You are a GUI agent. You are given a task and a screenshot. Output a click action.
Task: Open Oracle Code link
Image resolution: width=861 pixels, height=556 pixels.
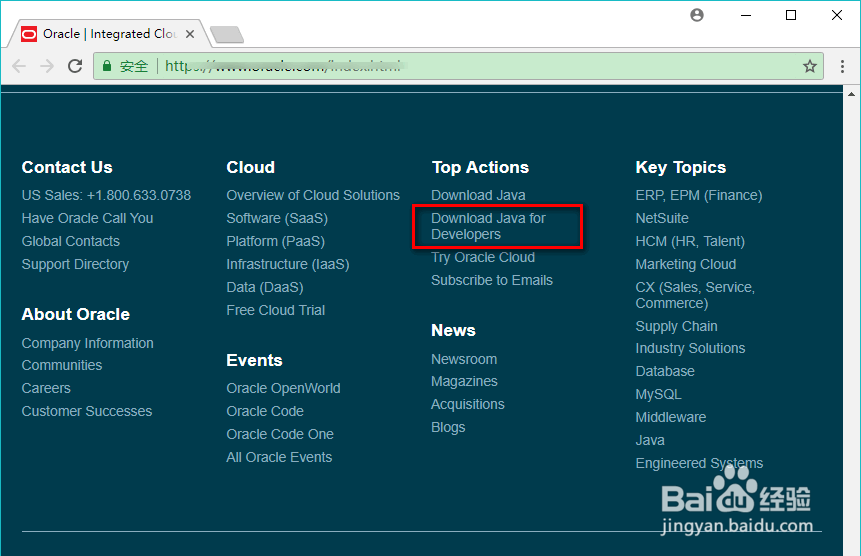click(265, 412)
